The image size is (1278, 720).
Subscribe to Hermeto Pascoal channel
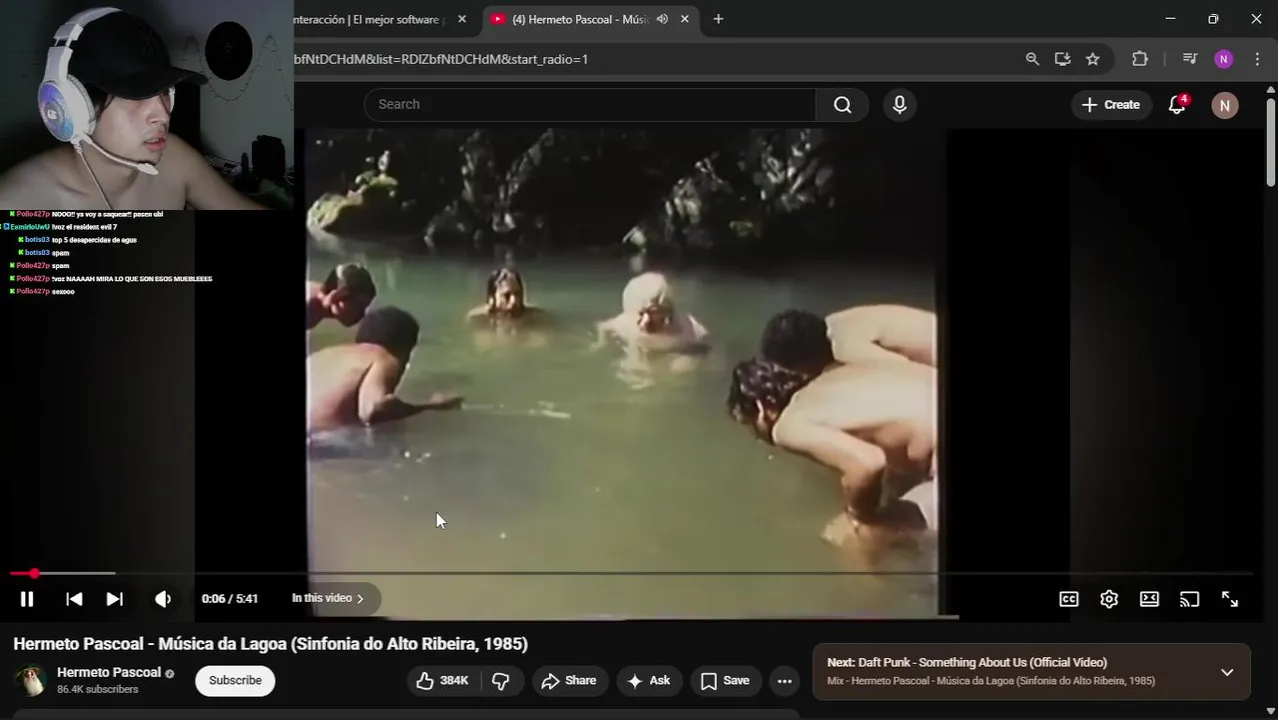pos(235,680)
